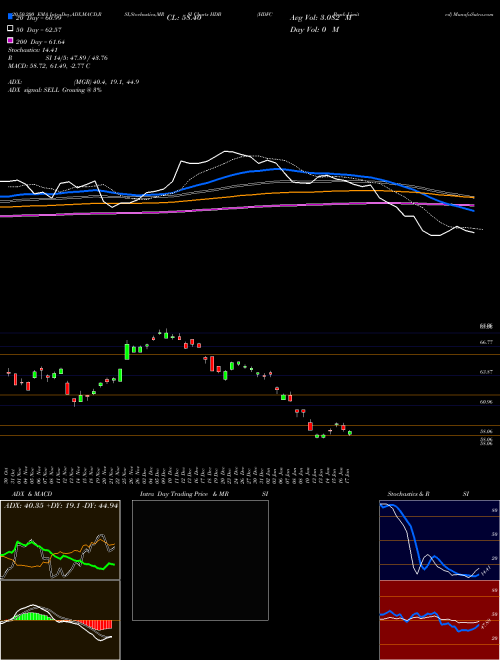Click the blue 20 Day EMA legend swatch
This screenshot has width=500, height=660.
point(10,17)
